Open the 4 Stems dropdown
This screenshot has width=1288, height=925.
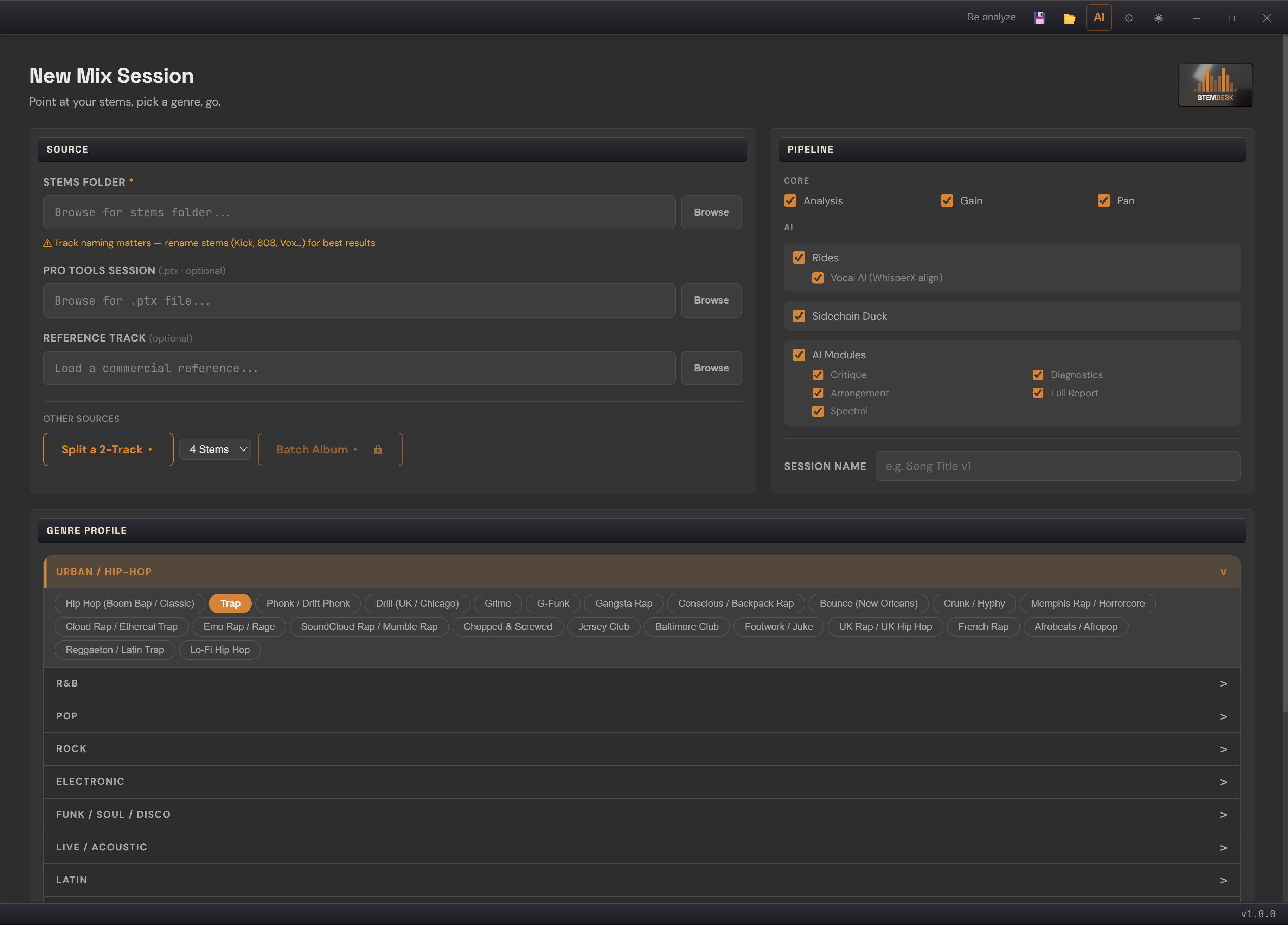tap(214, 449)
